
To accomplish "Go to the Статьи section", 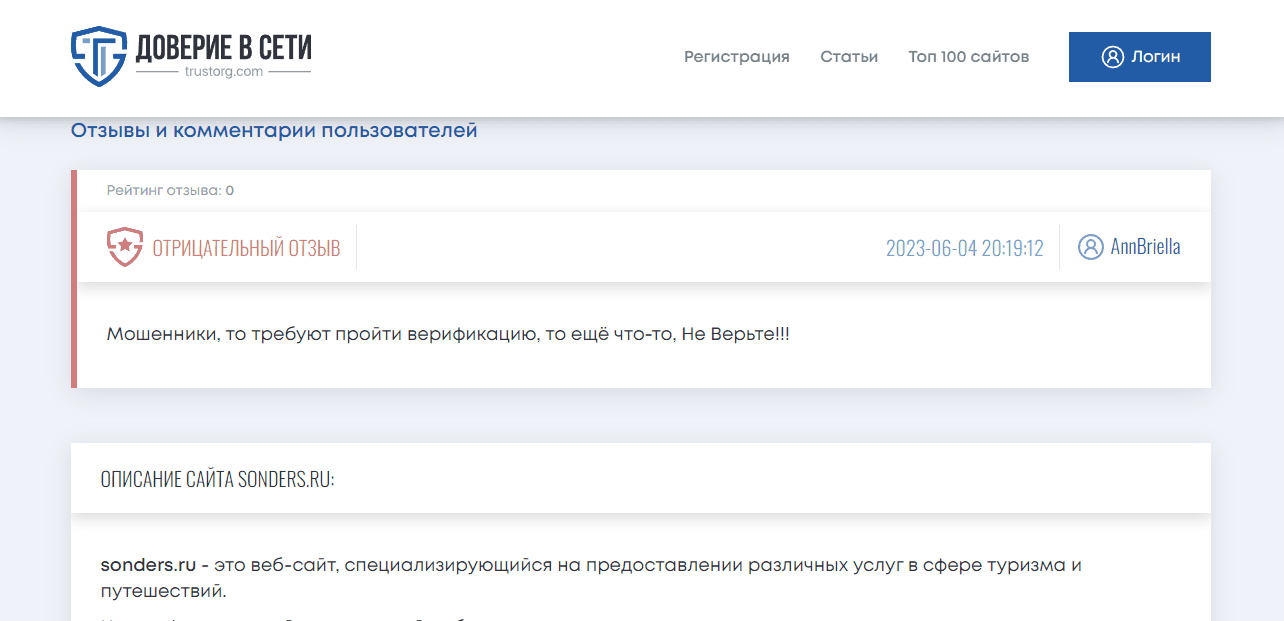I will coord(849,57).
